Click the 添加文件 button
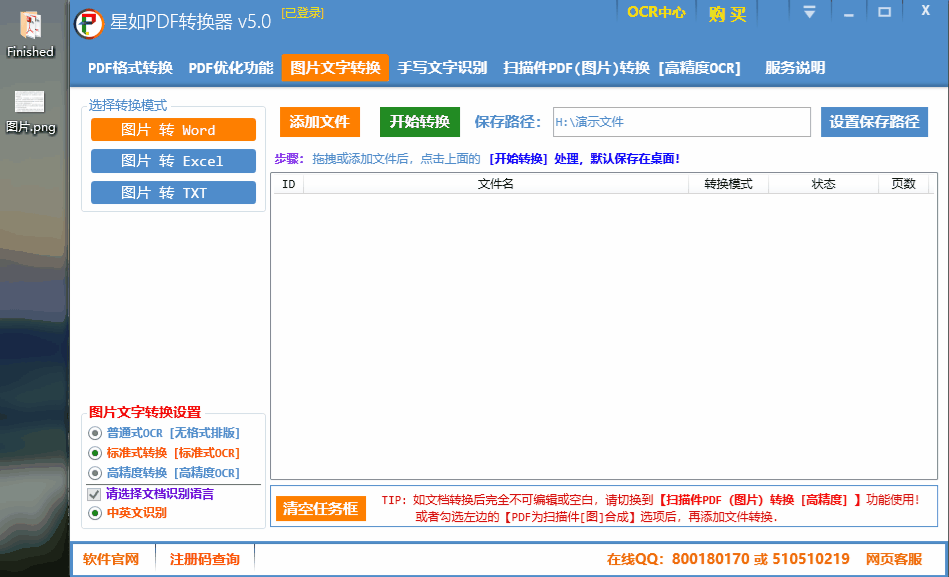Screen dimensions: 949x577 (320, 122)
